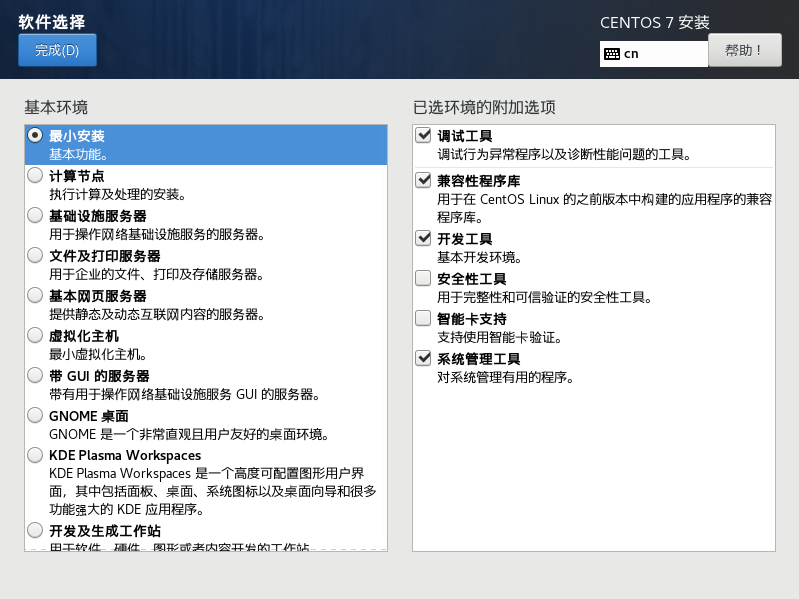Screen dimensions: 799x599
Task: Choose the 开发及生成工作站 radio button
Action: [x=35, y=530]
